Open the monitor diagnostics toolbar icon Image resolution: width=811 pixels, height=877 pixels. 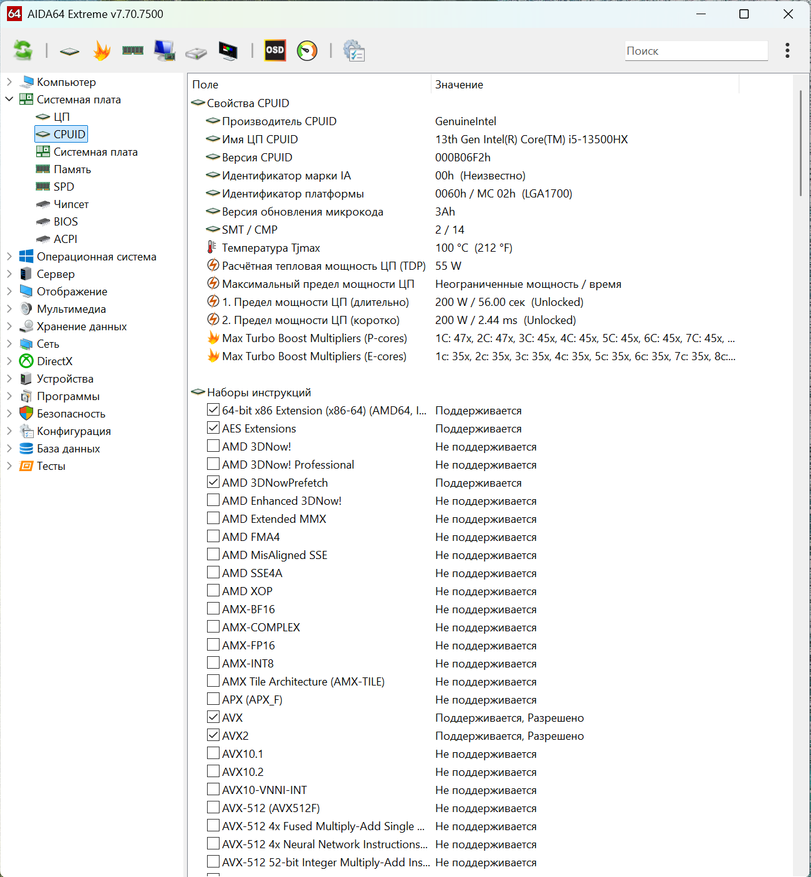[228, 51]
